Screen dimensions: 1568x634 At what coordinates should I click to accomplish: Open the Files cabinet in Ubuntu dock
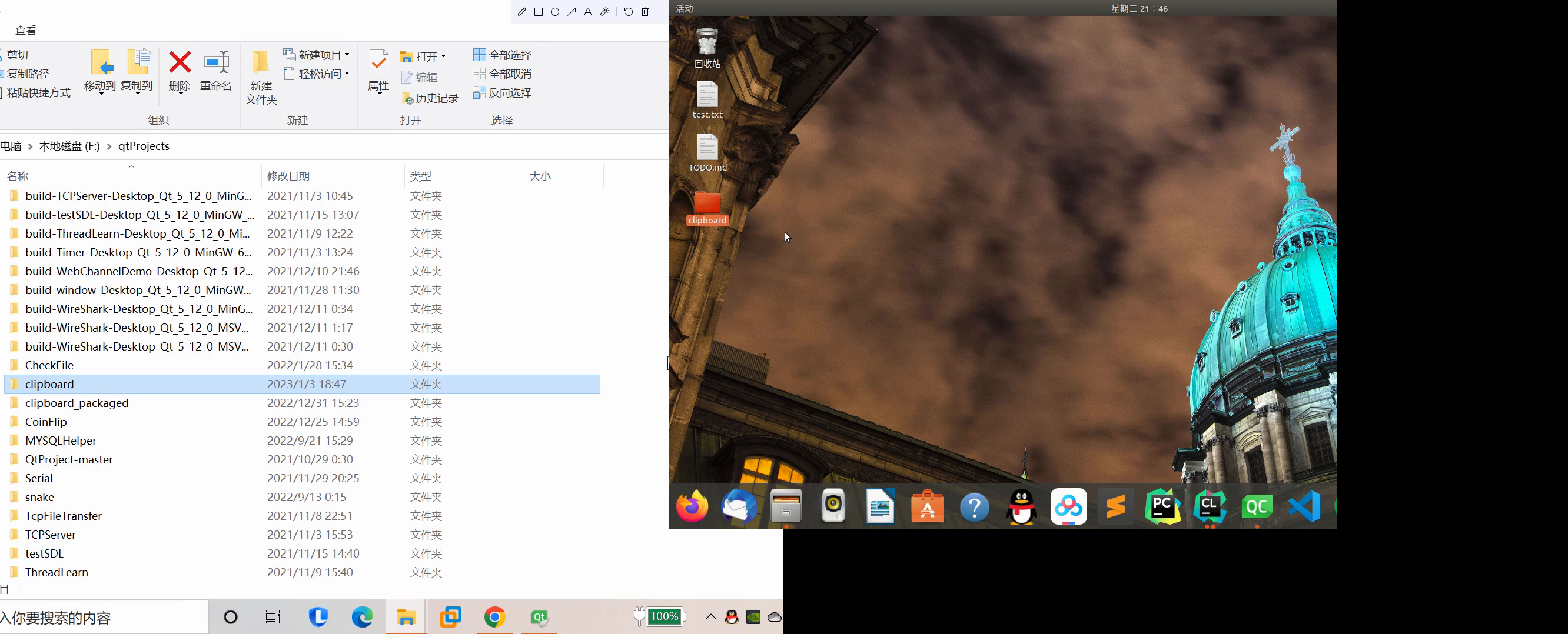coord(786,506)
